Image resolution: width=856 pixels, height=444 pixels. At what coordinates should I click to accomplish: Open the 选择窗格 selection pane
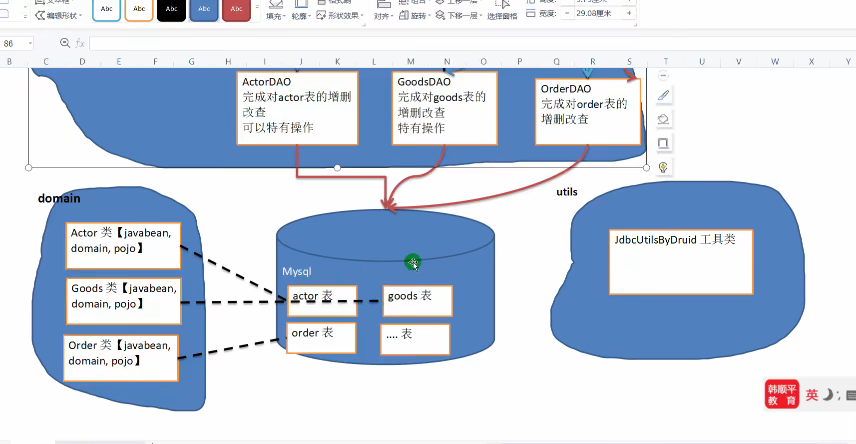pyautogui.click(x=502, y=11)
